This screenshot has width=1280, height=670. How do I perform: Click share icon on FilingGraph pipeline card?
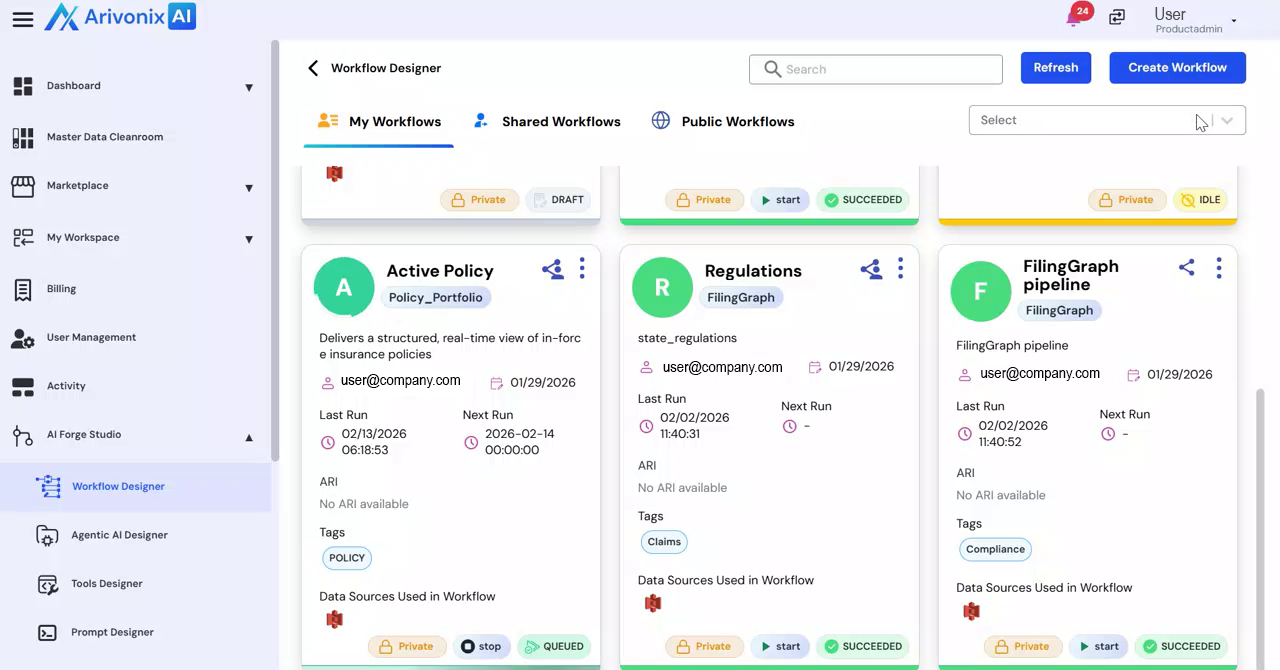tap(1186, 267)
